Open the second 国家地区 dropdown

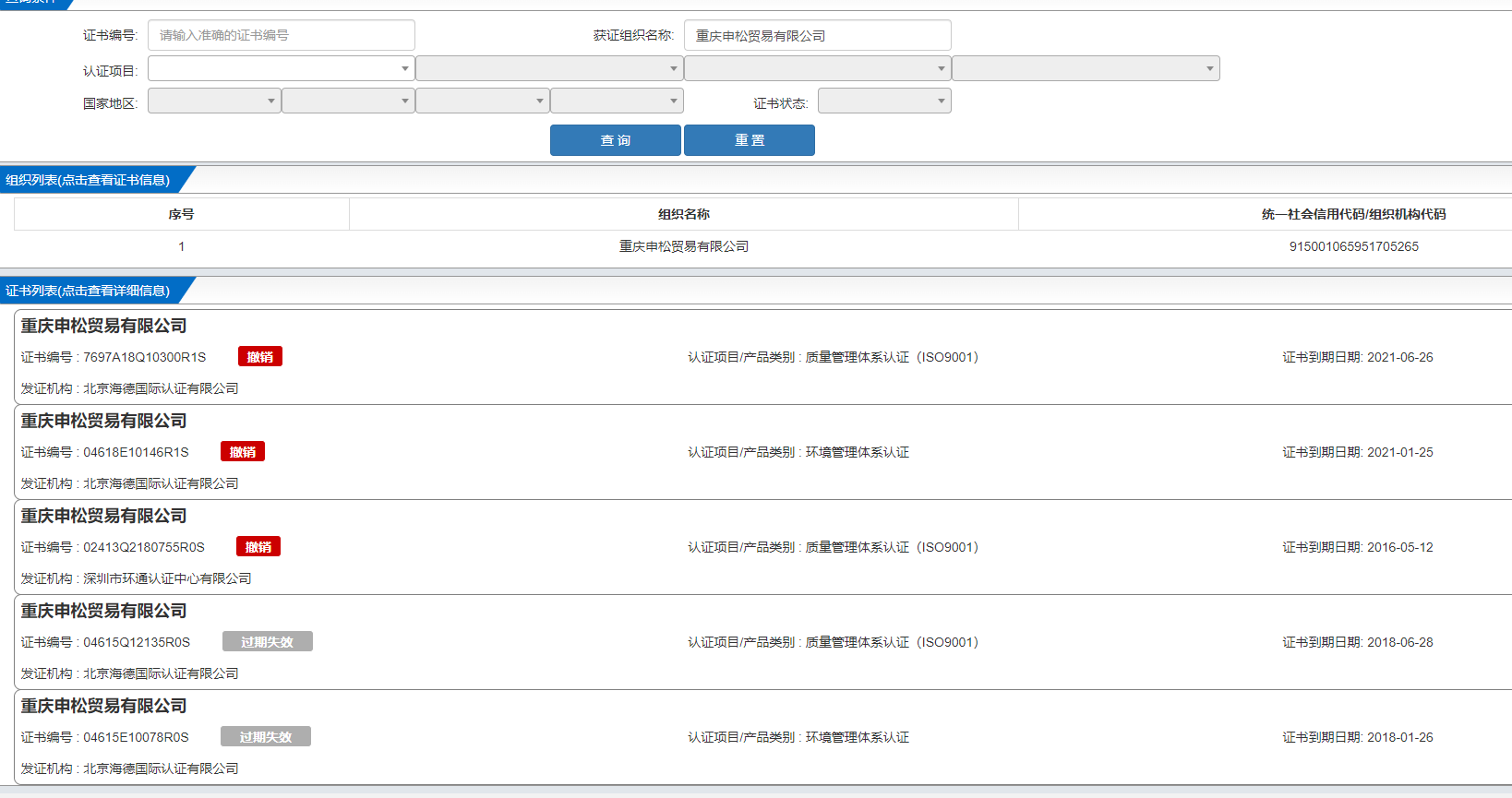click(x=348, y=101)
